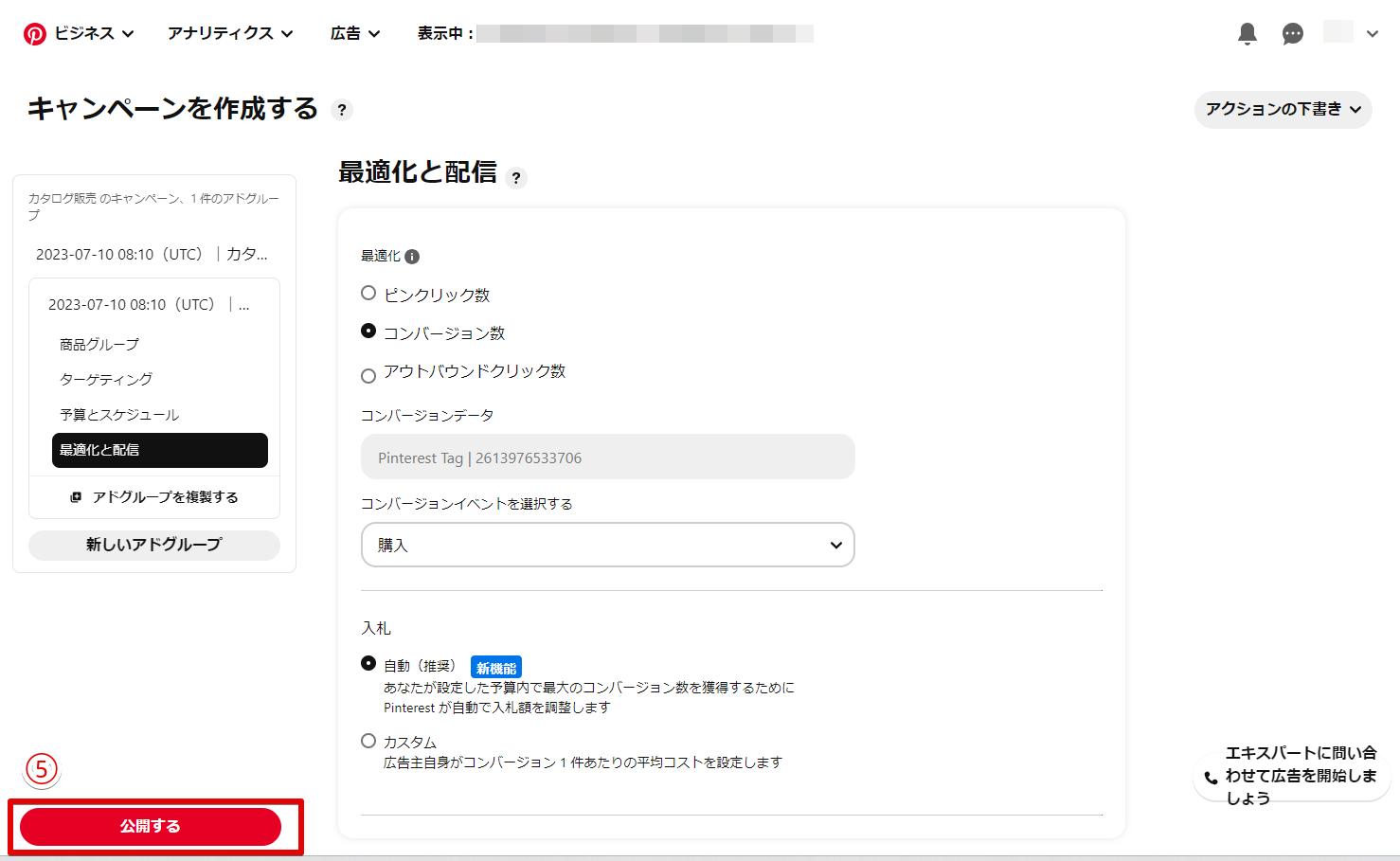
Task: Open the 購入 conversion event dropdown
Action: [x=607, y=545]
